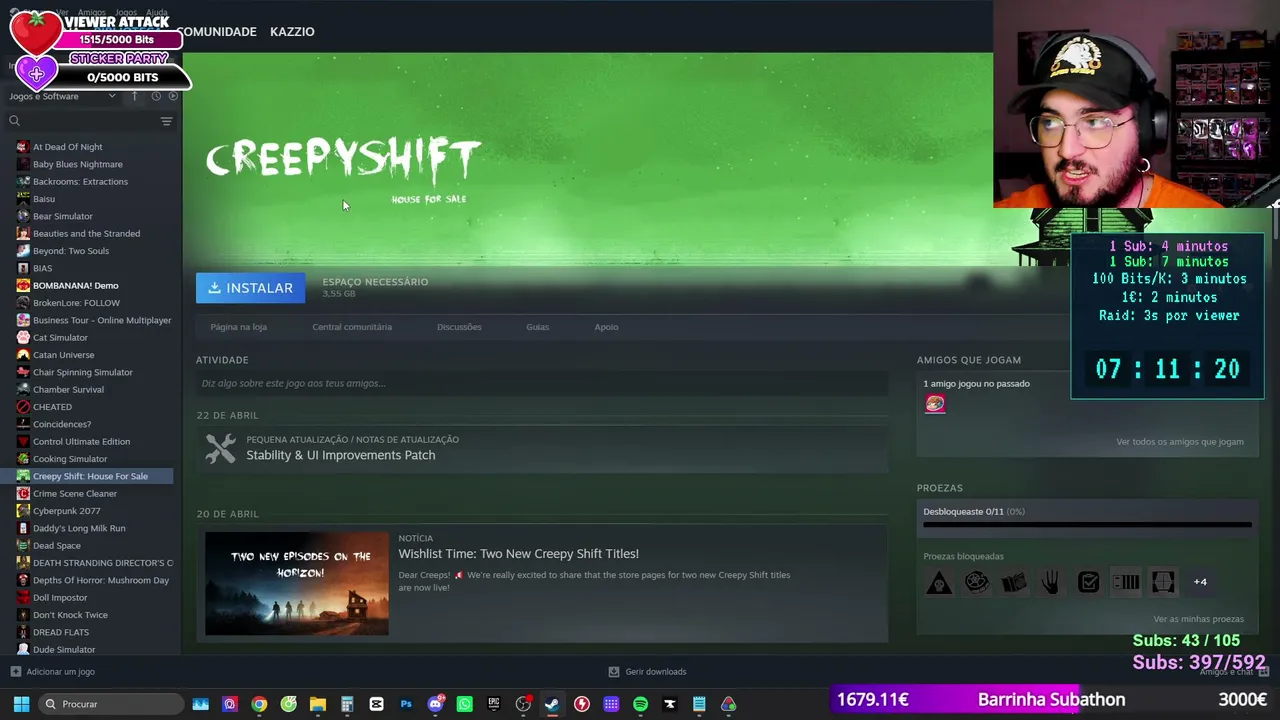The height and width of the screenshot is (720, 1280).
Task: Click the open book achievement icon
Action: click(1014, 582)
